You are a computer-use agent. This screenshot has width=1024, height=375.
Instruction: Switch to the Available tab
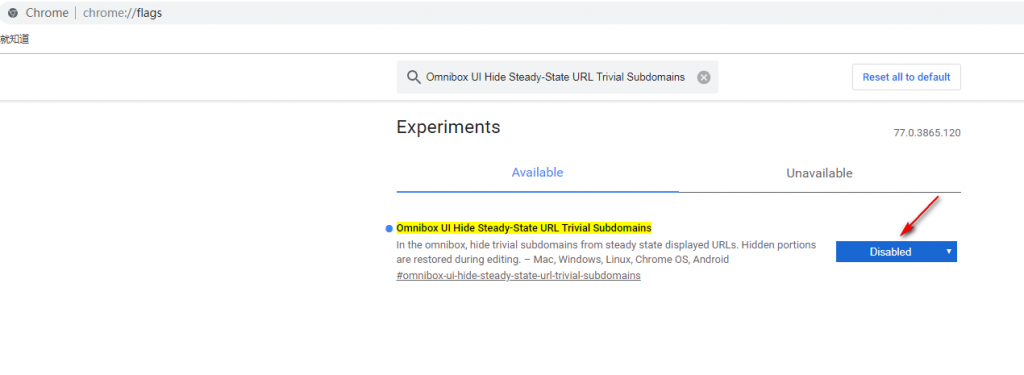pos(537,173)
